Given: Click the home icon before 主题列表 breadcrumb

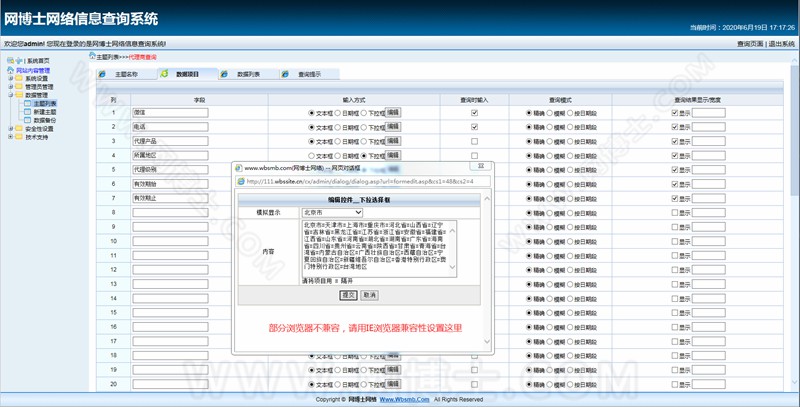Looking at the screenshot, I should tap(92, 55).
